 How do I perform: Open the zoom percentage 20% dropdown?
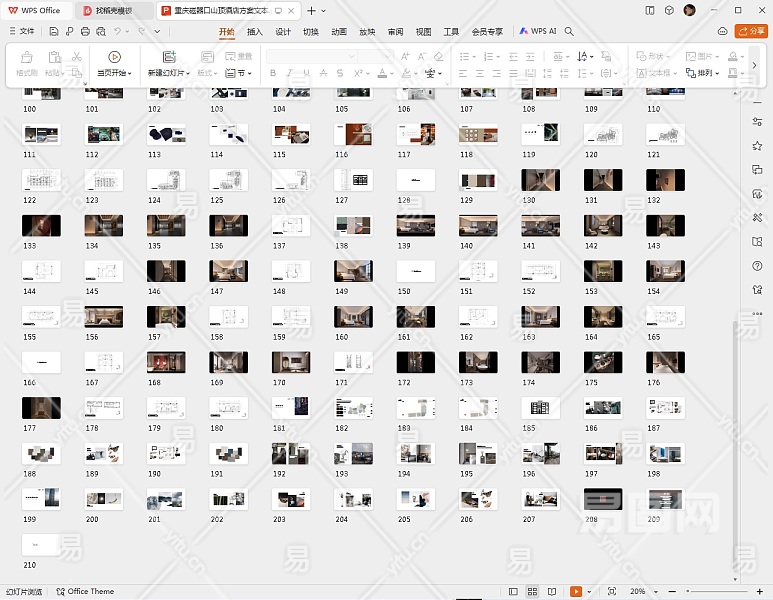pyautogui.click(x=641, y=592)
